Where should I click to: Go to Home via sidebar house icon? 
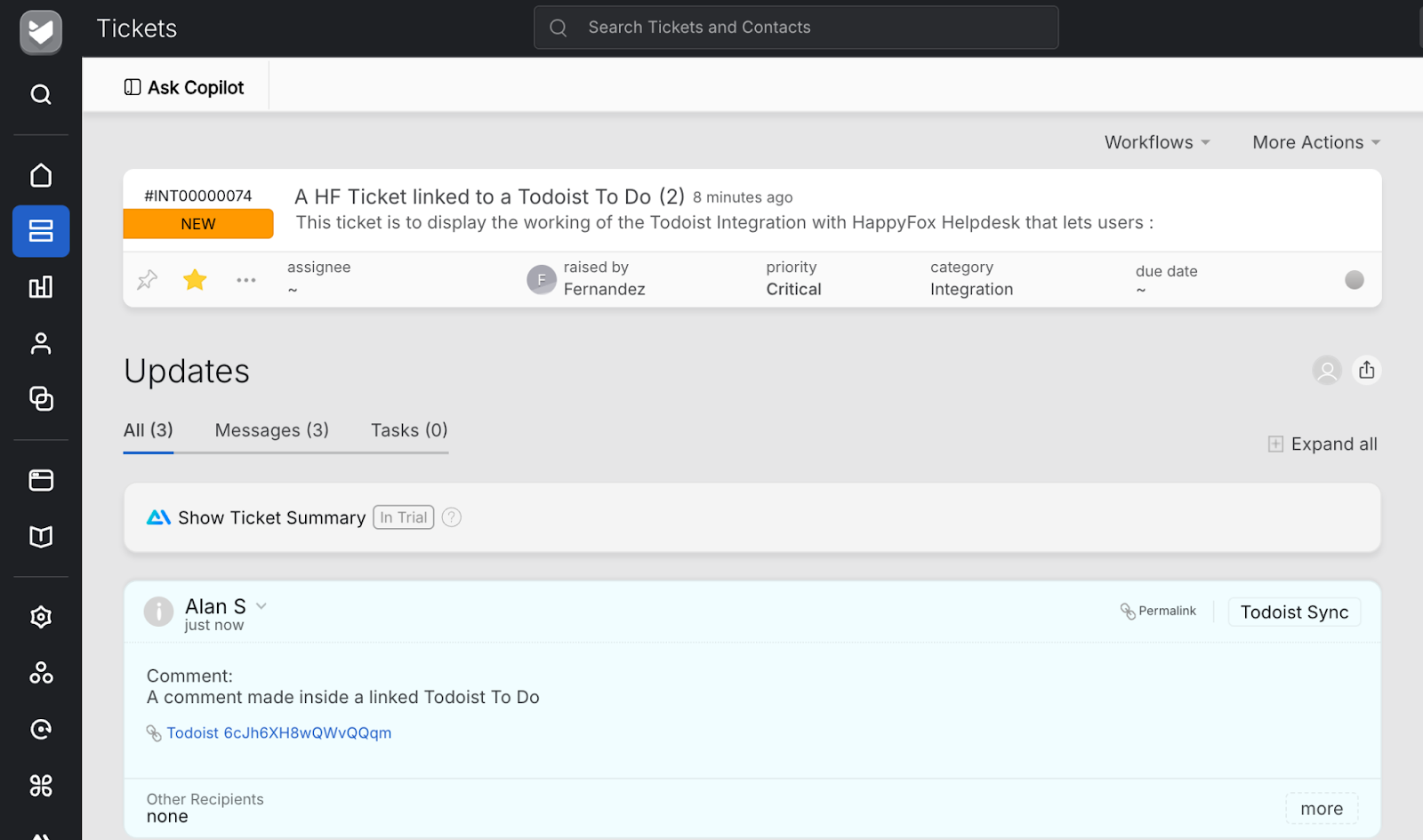click(x=41, y=175)
